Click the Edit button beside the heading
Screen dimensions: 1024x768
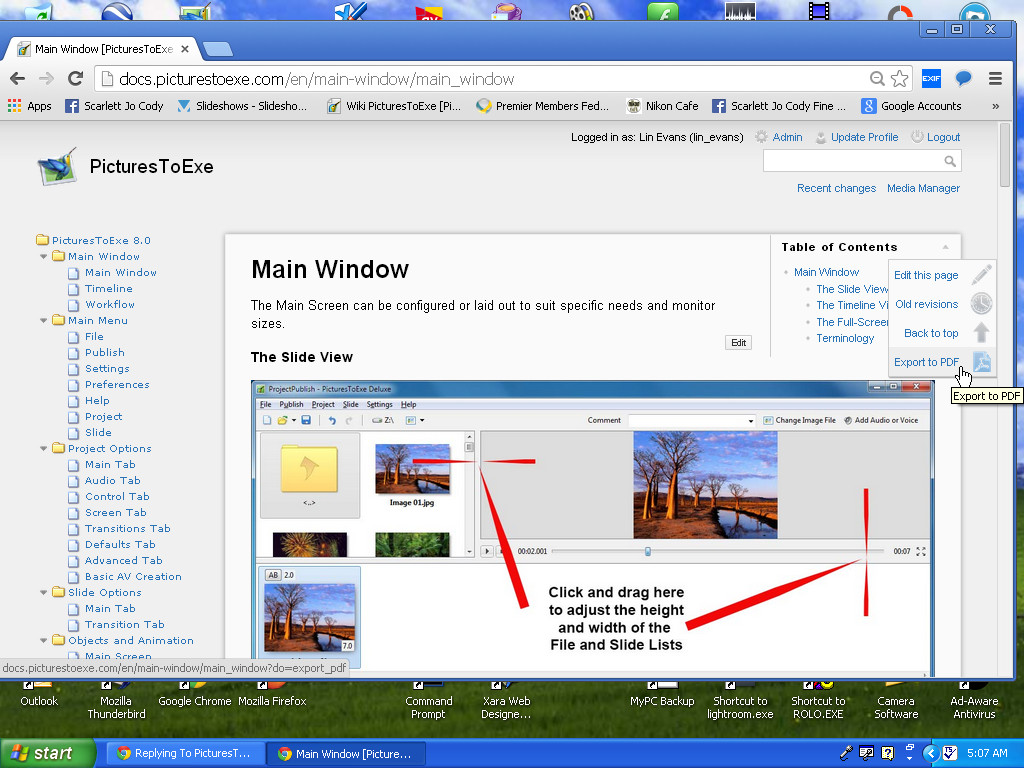pos(738,342)
